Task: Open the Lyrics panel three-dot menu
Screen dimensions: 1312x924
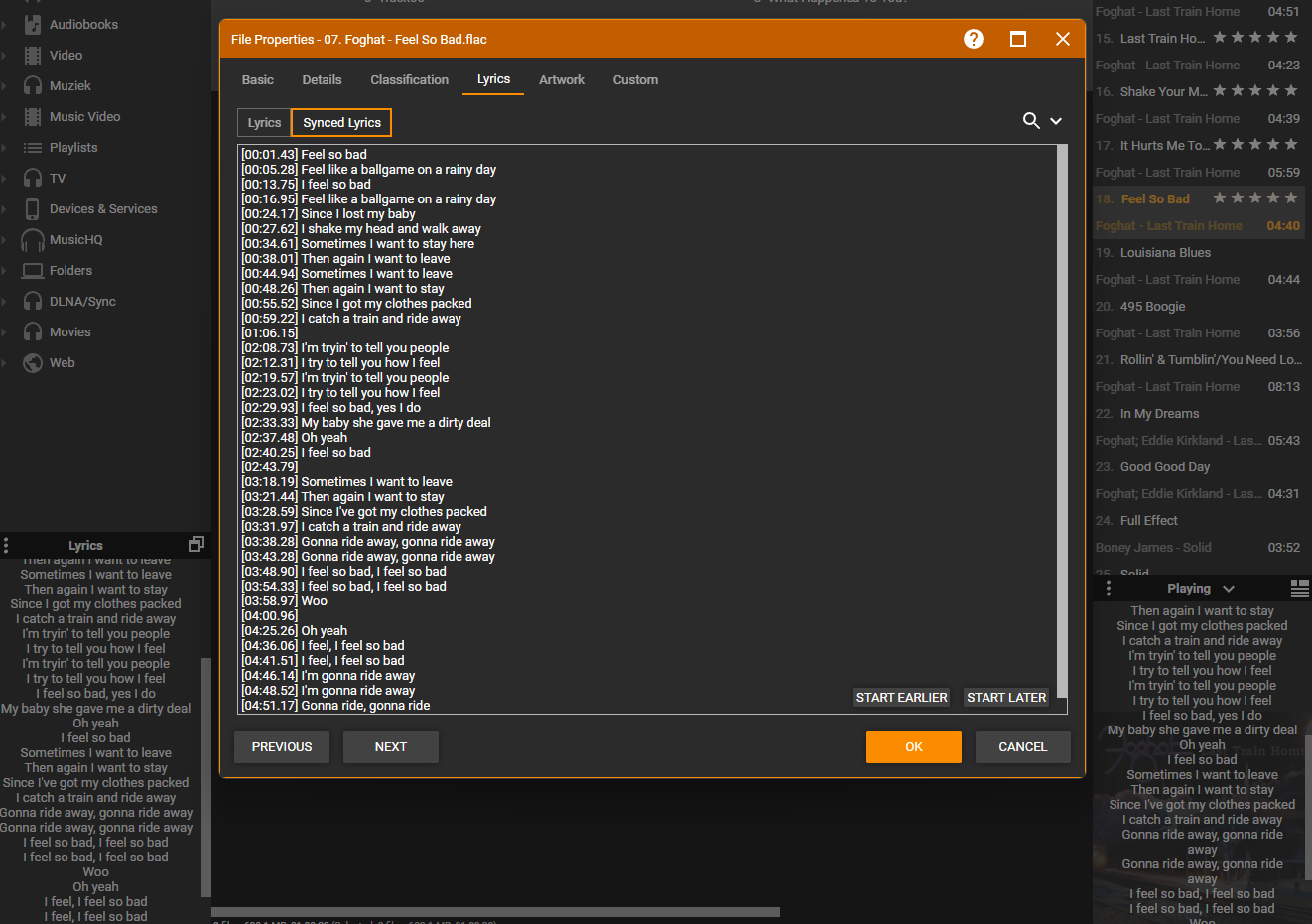Action: (x=6, y=545)
